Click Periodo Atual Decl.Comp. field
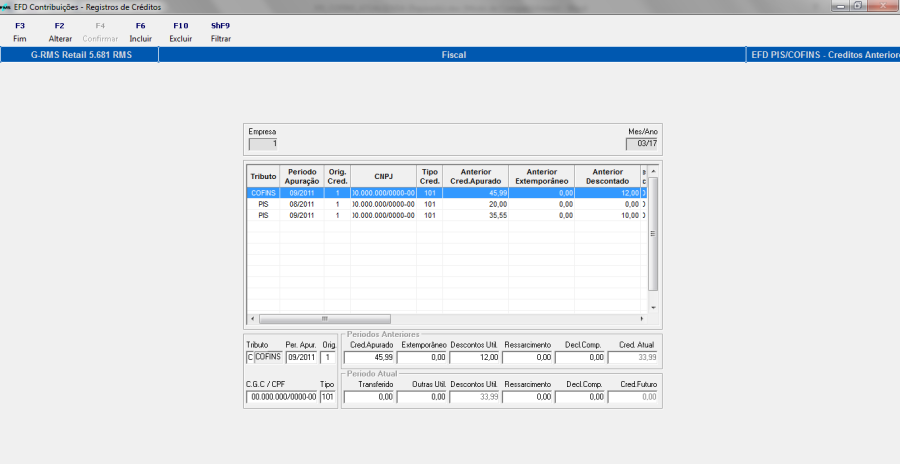This screenshot has height=464, width=900. click(x=580, y=397)
